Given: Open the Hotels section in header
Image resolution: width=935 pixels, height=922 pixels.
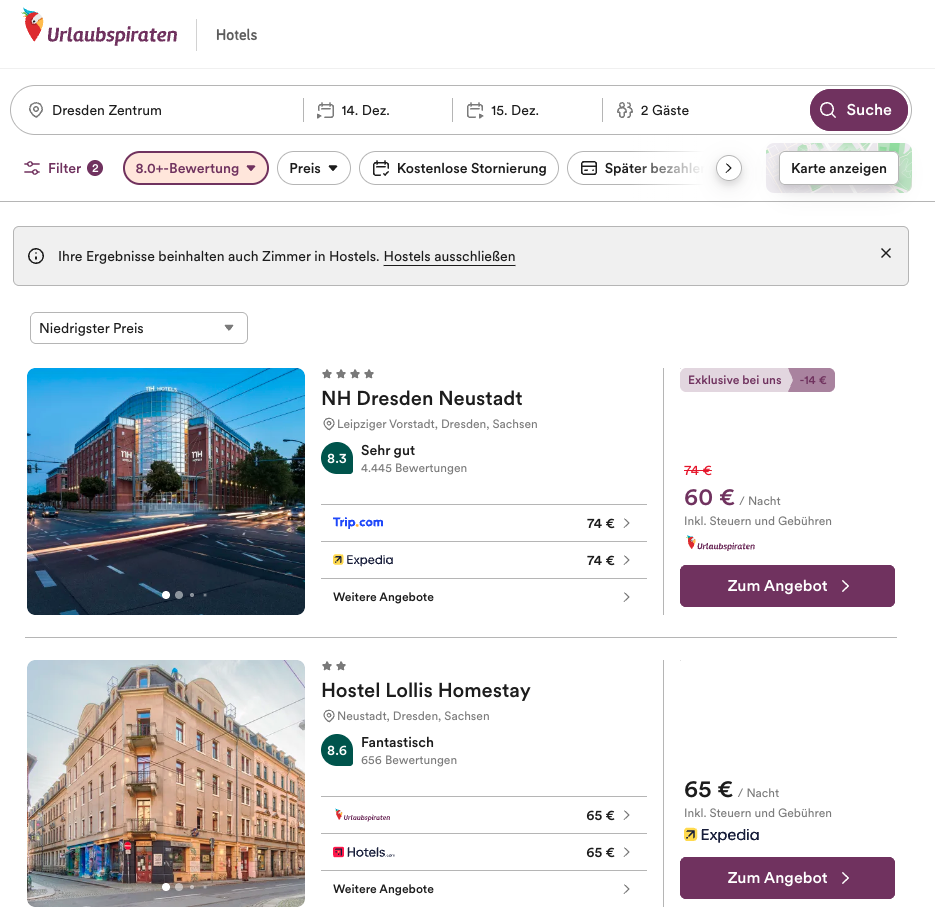Looking at the screenshot, I should [x=236, y=35].
